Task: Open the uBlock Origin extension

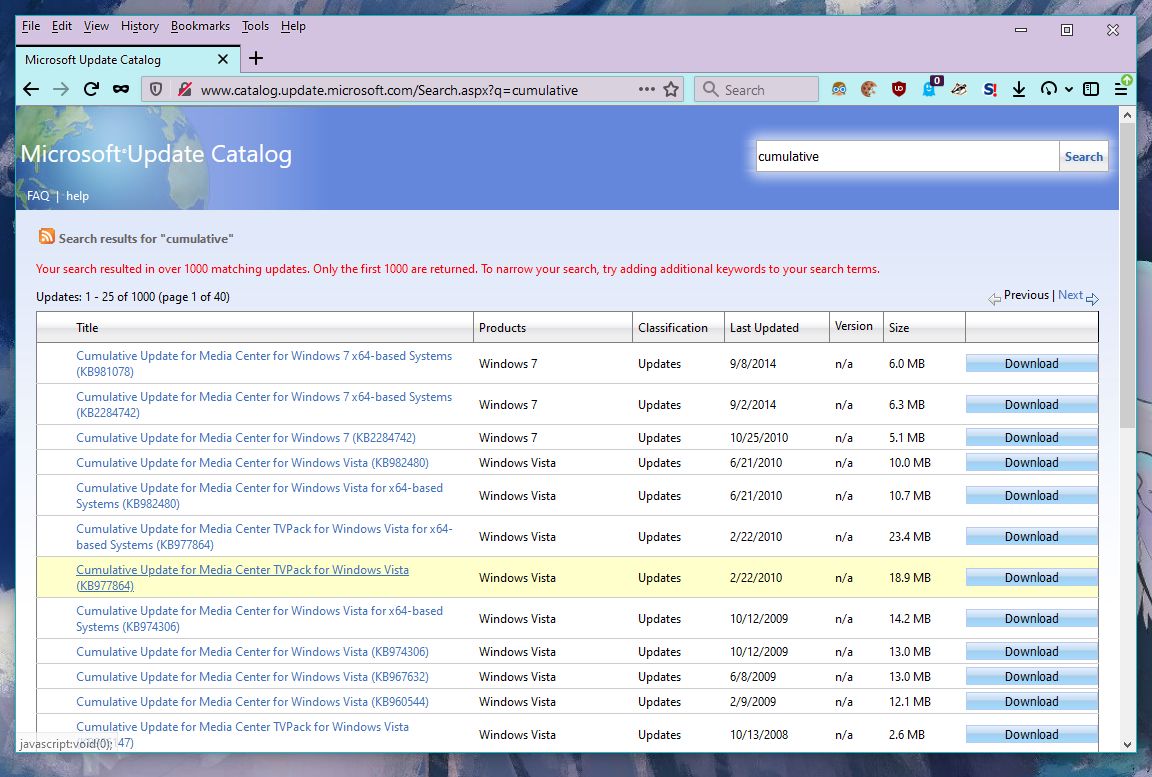Action: [898, 89]
